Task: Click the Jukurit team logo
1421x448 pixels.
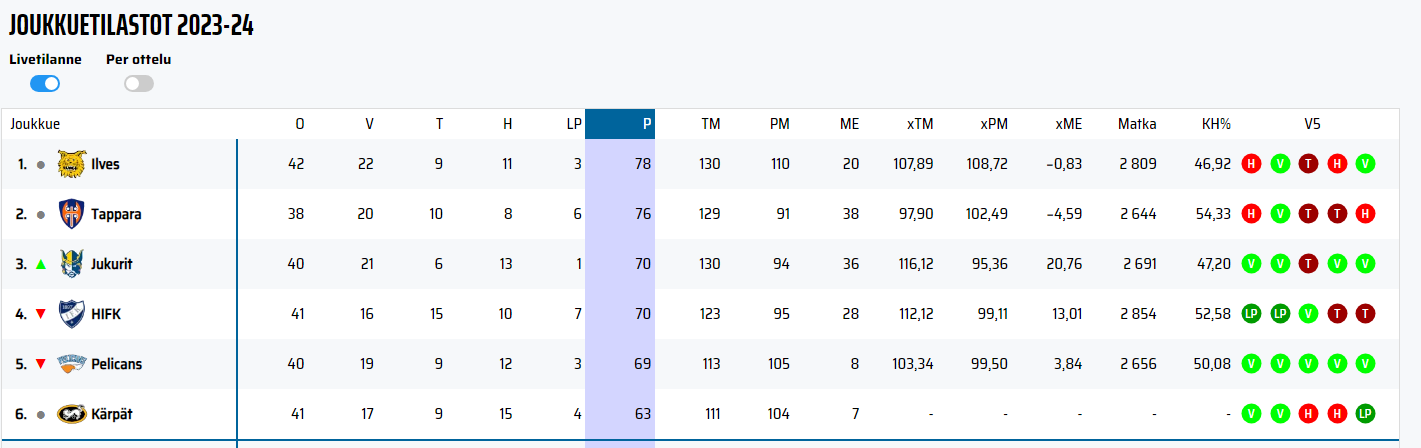Action: [x=72, y=264]
